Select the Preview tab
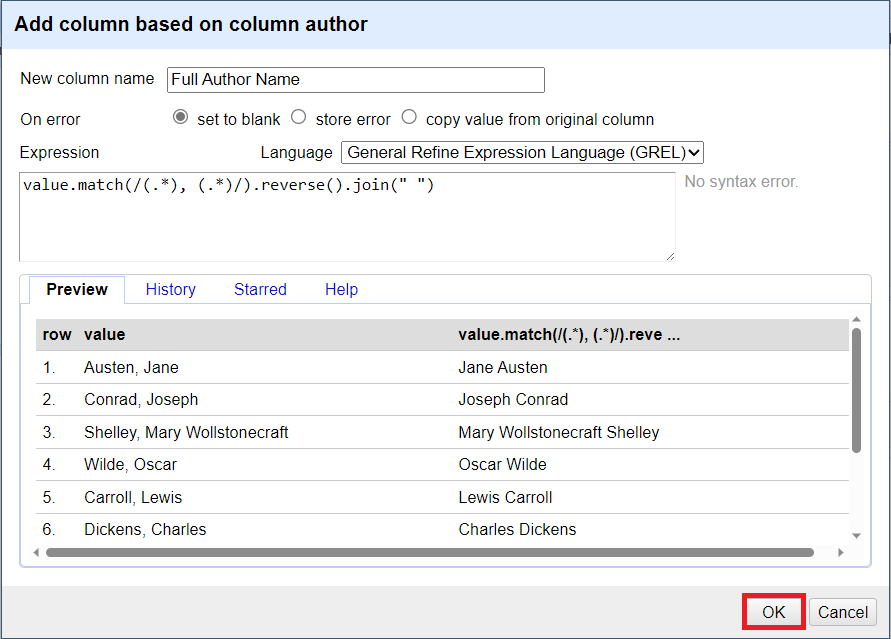Viewport: 891px width, 639px height. [x=77, y=289]
